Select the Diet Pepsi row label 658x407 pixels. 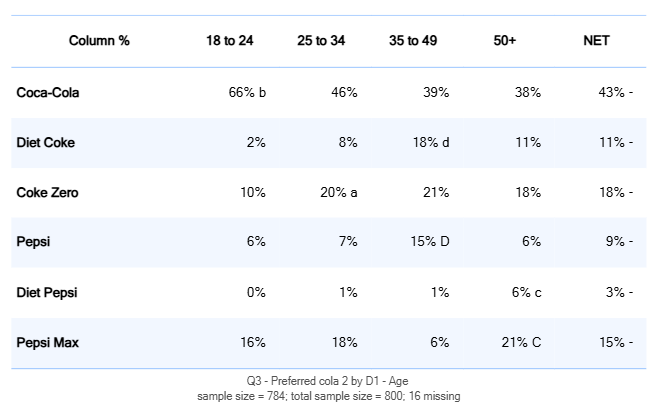(47, 292)
